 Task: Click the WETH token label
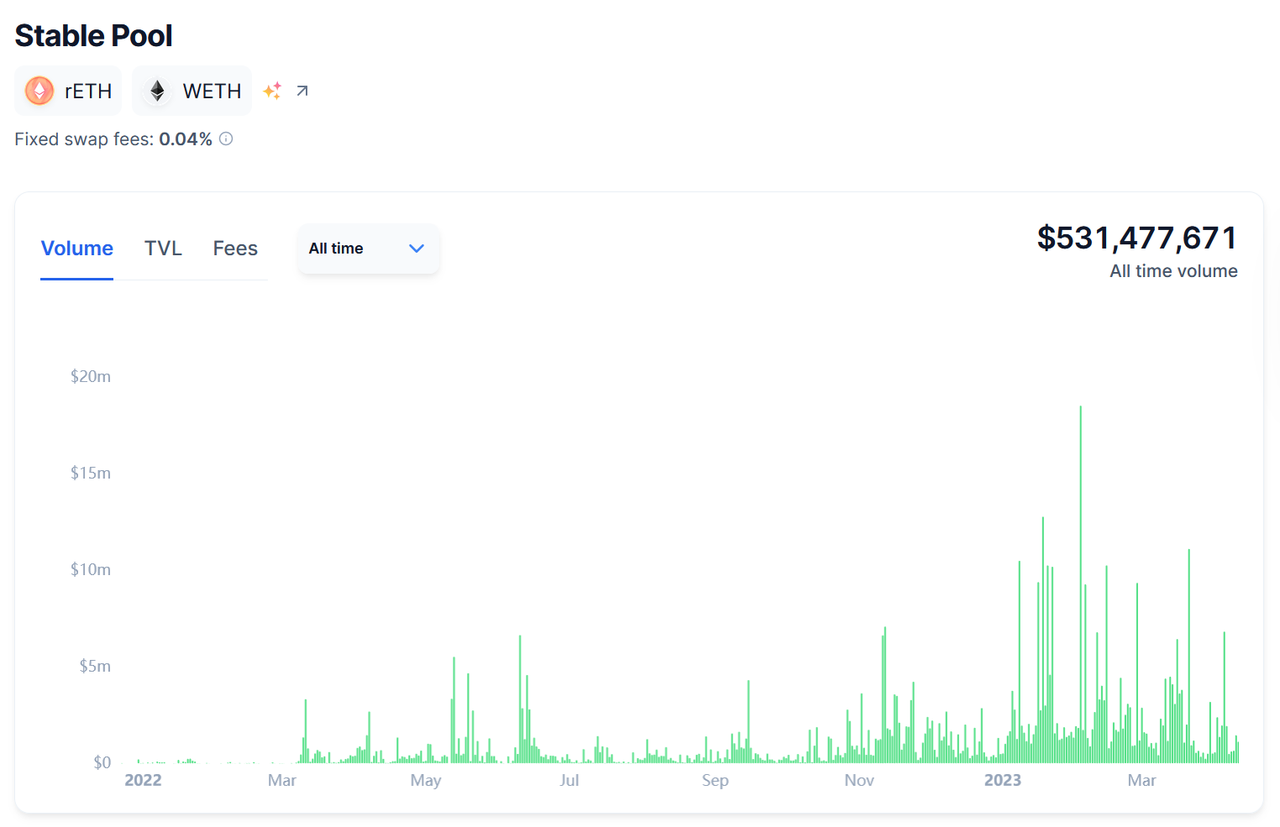[x=212, y=91]
